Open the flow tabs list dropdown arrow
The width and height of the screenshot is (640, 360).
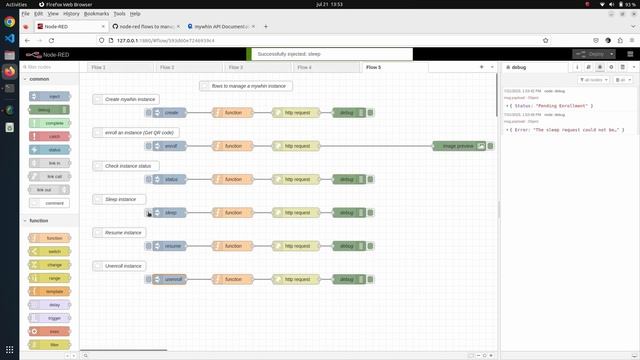[492, 67]
